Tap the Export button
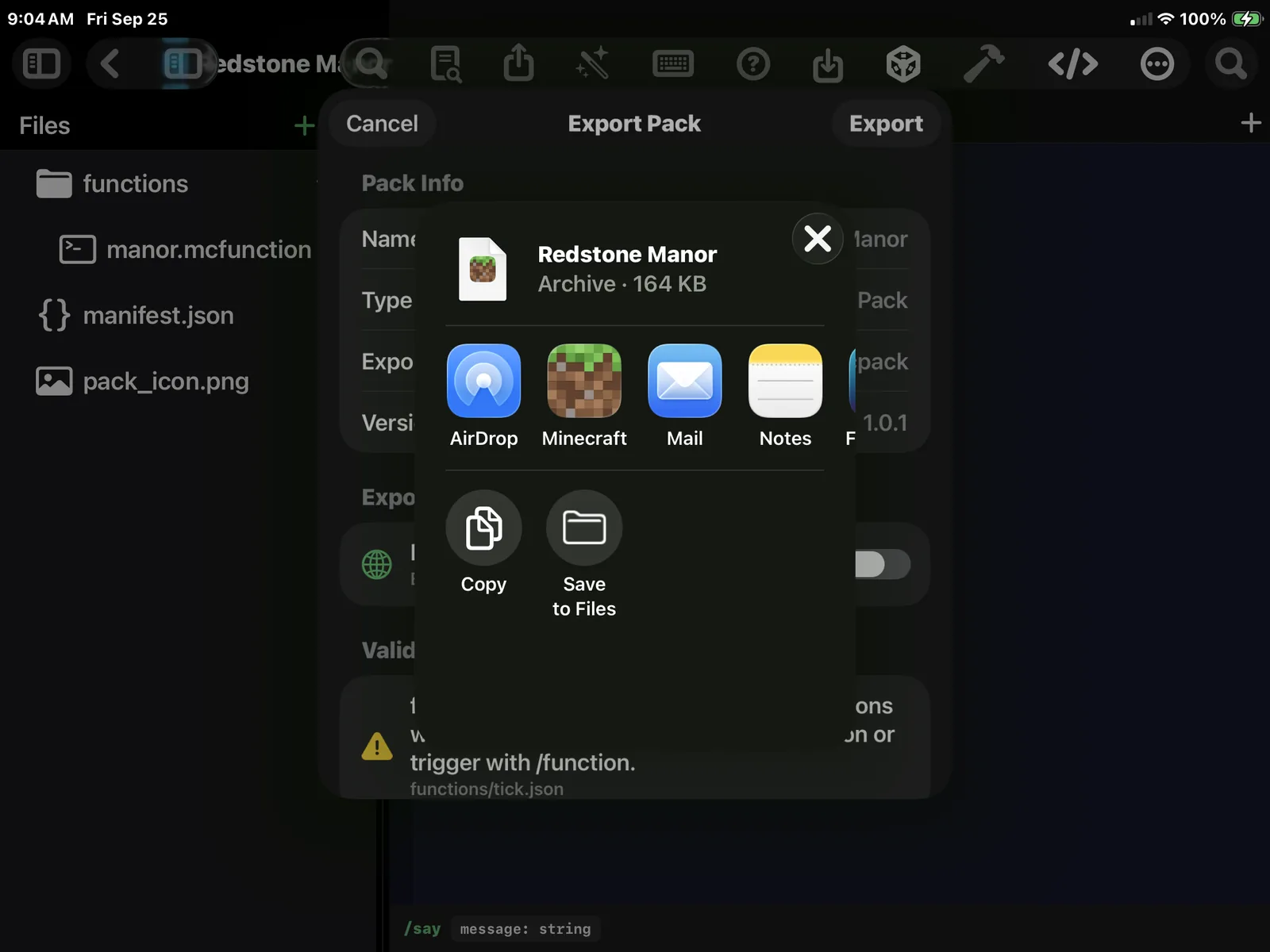This screenshot has width=1270, height=952. (886, 124)
